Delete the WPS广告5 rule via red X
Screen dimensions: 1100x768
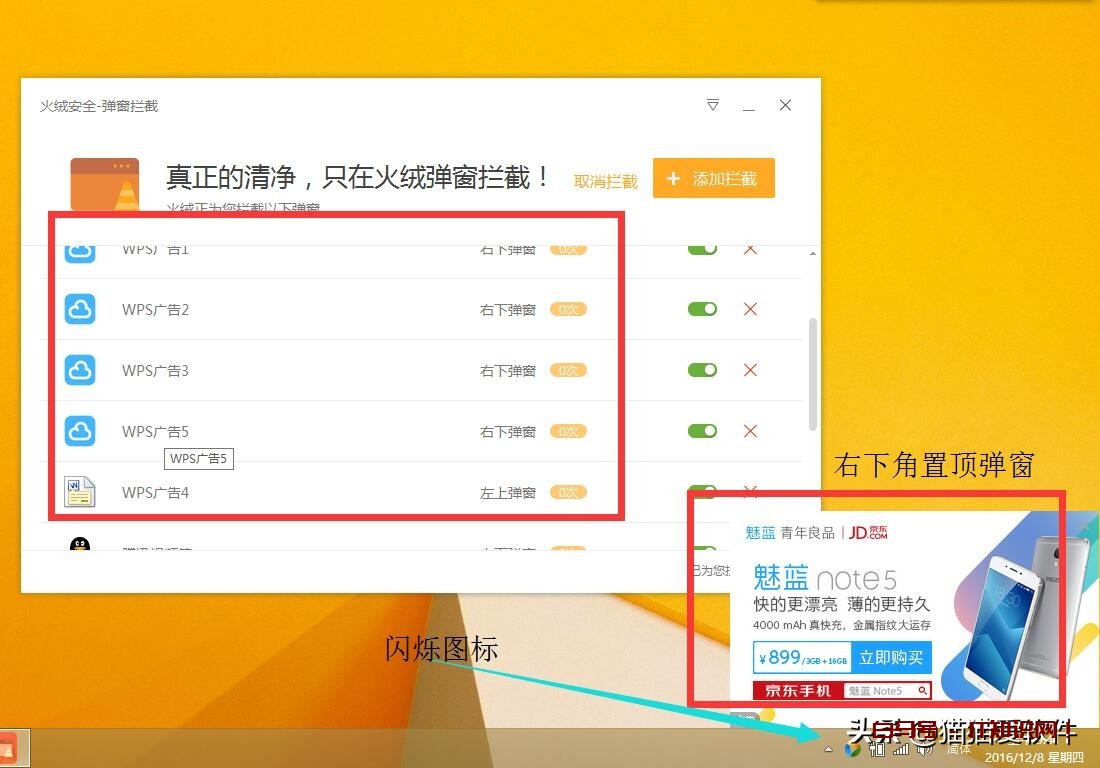coord(750,431)
